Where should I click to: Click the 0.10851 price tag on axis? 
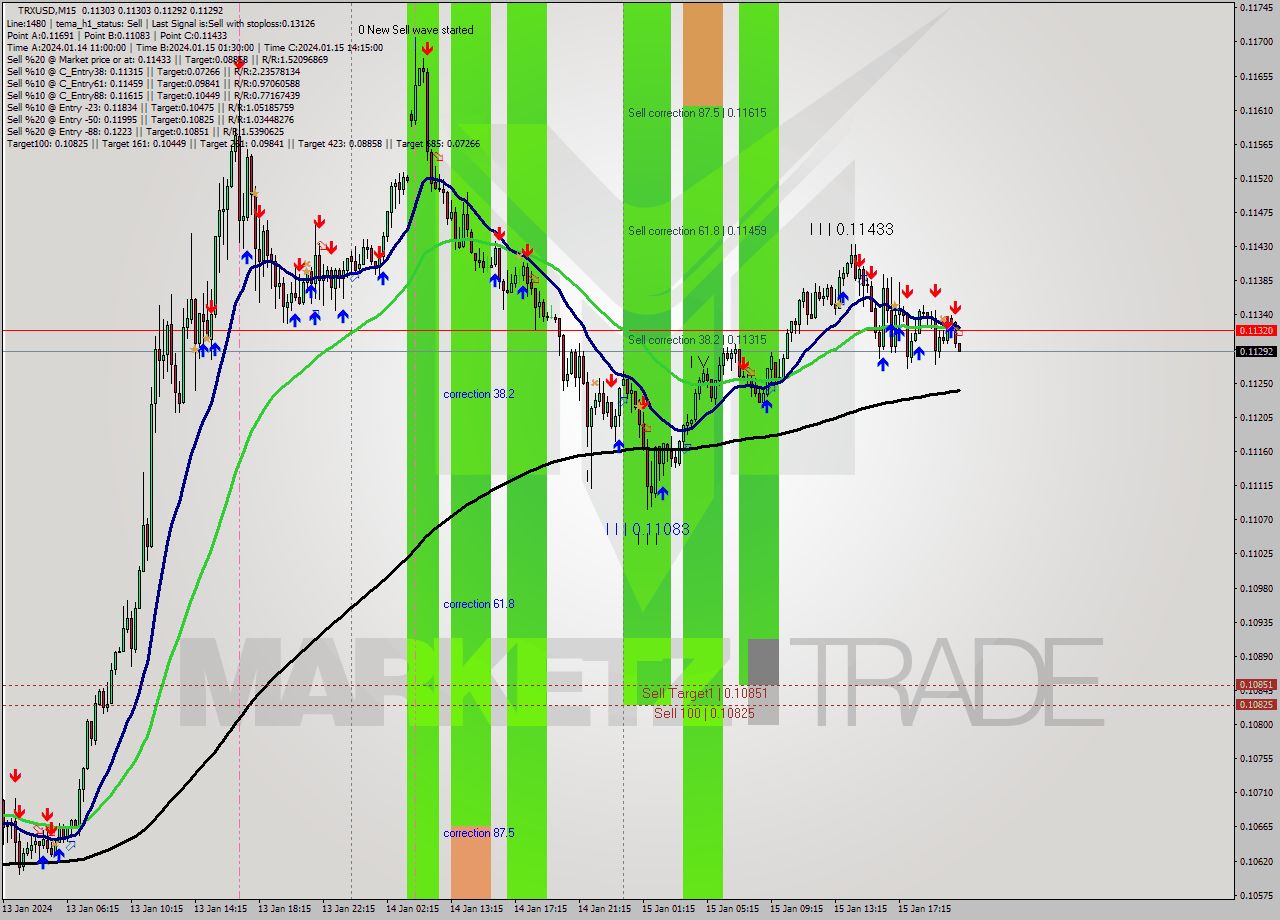[1256, 685]
